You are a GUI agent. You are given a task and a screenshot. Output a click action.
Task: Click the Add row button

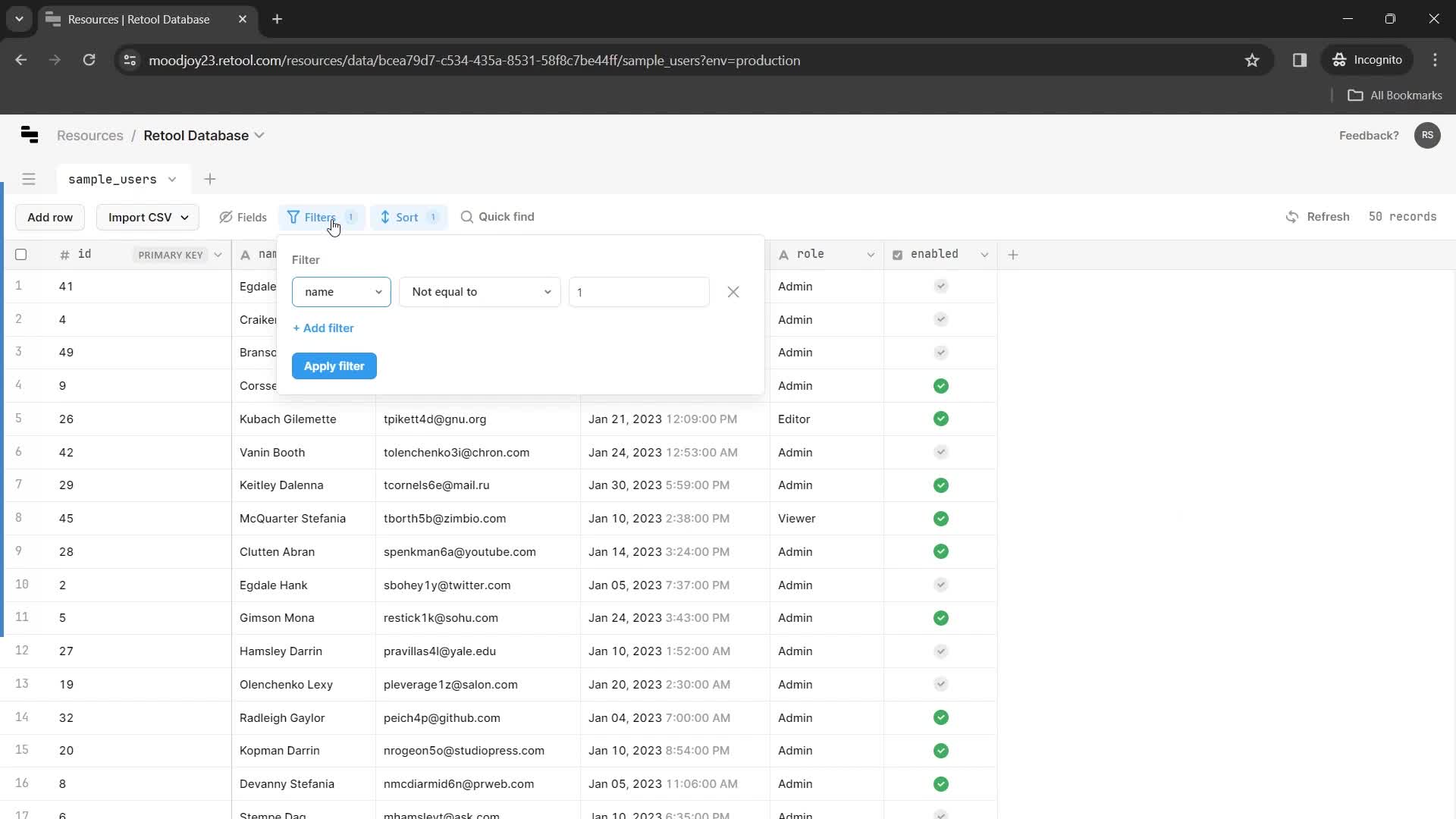click(50, 218)
